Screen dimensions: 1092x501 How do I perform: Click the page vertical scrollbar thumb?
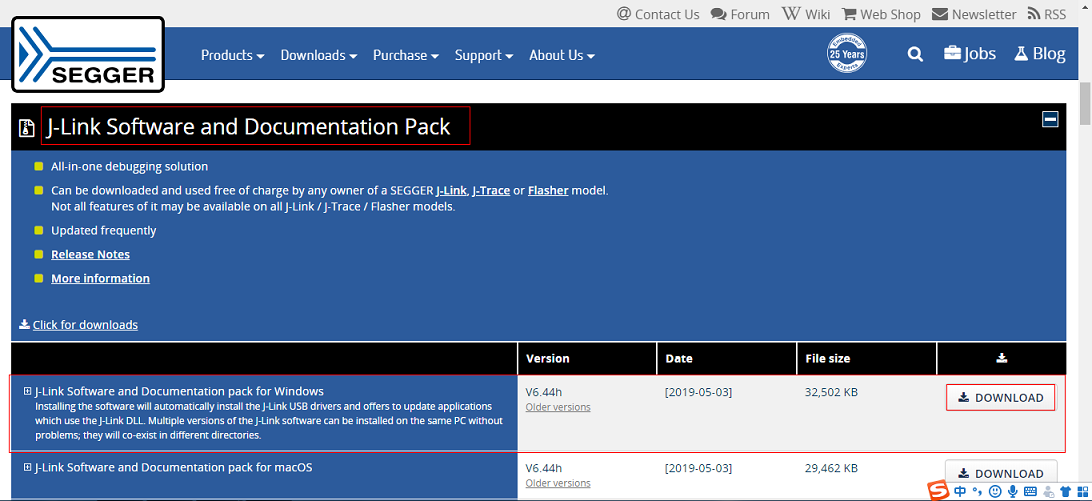(x=1085, y=105)
